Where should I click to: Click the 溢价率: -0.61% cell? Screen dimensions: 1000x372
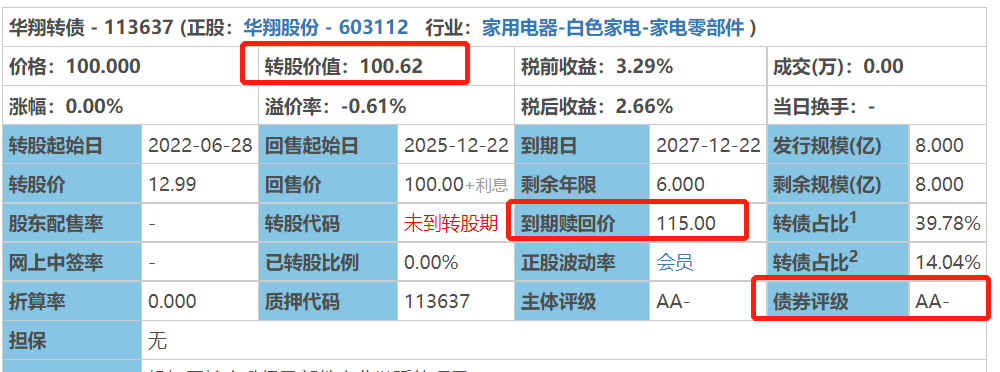pyautogui.click(x=386, y=106)
